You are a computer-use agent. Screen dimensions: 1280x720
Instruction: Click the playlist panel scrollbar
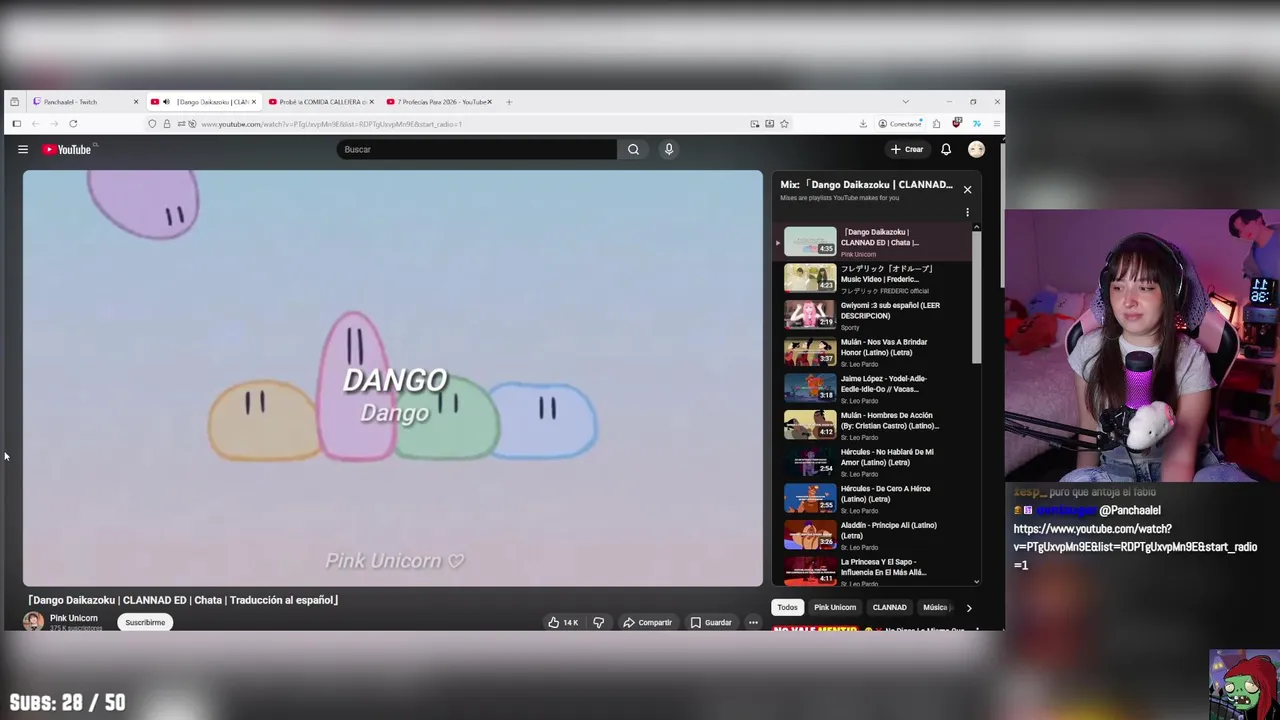pos(977,298)
